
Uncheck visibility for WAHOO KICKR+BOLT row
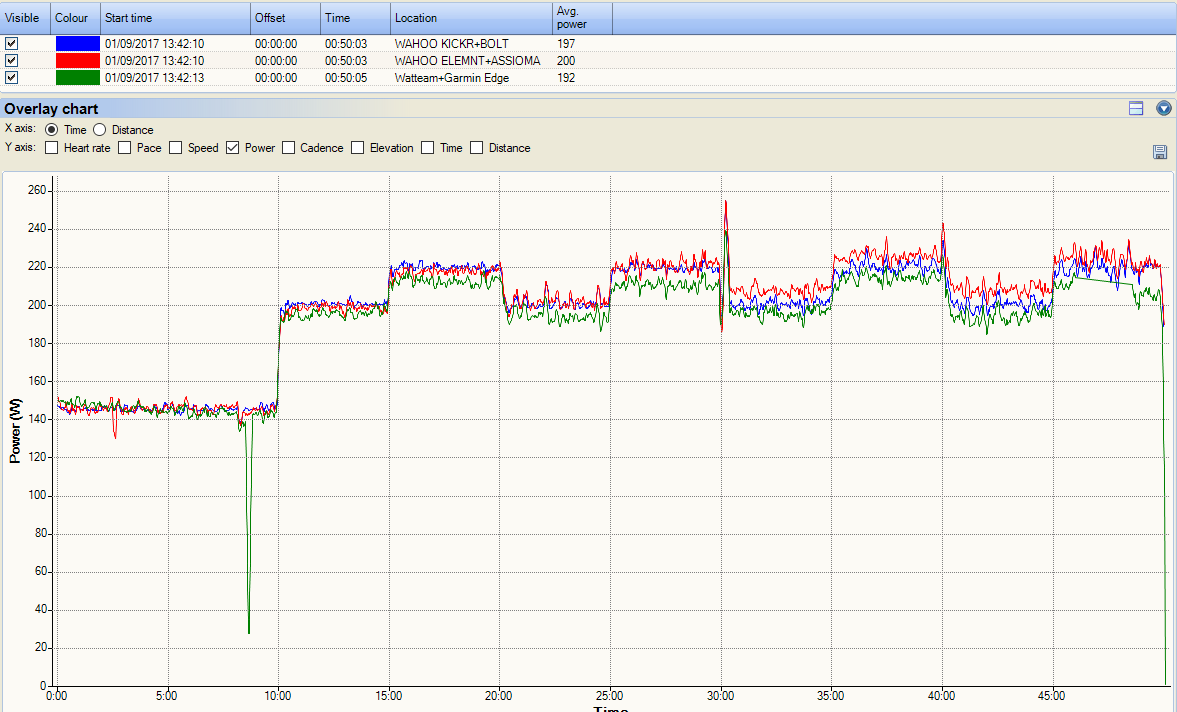(11, 44)
